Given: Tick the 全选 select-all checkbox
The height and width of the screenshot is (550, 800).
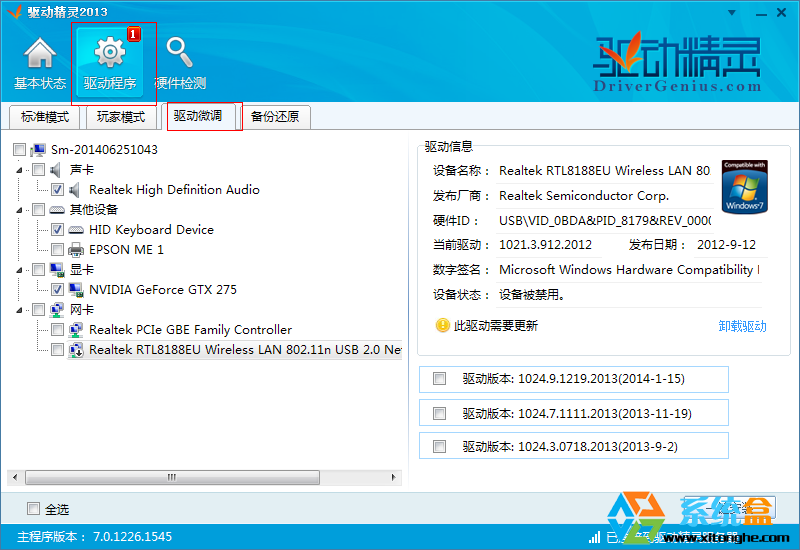Looking at the screenshot, I should (x=33, y=509).
